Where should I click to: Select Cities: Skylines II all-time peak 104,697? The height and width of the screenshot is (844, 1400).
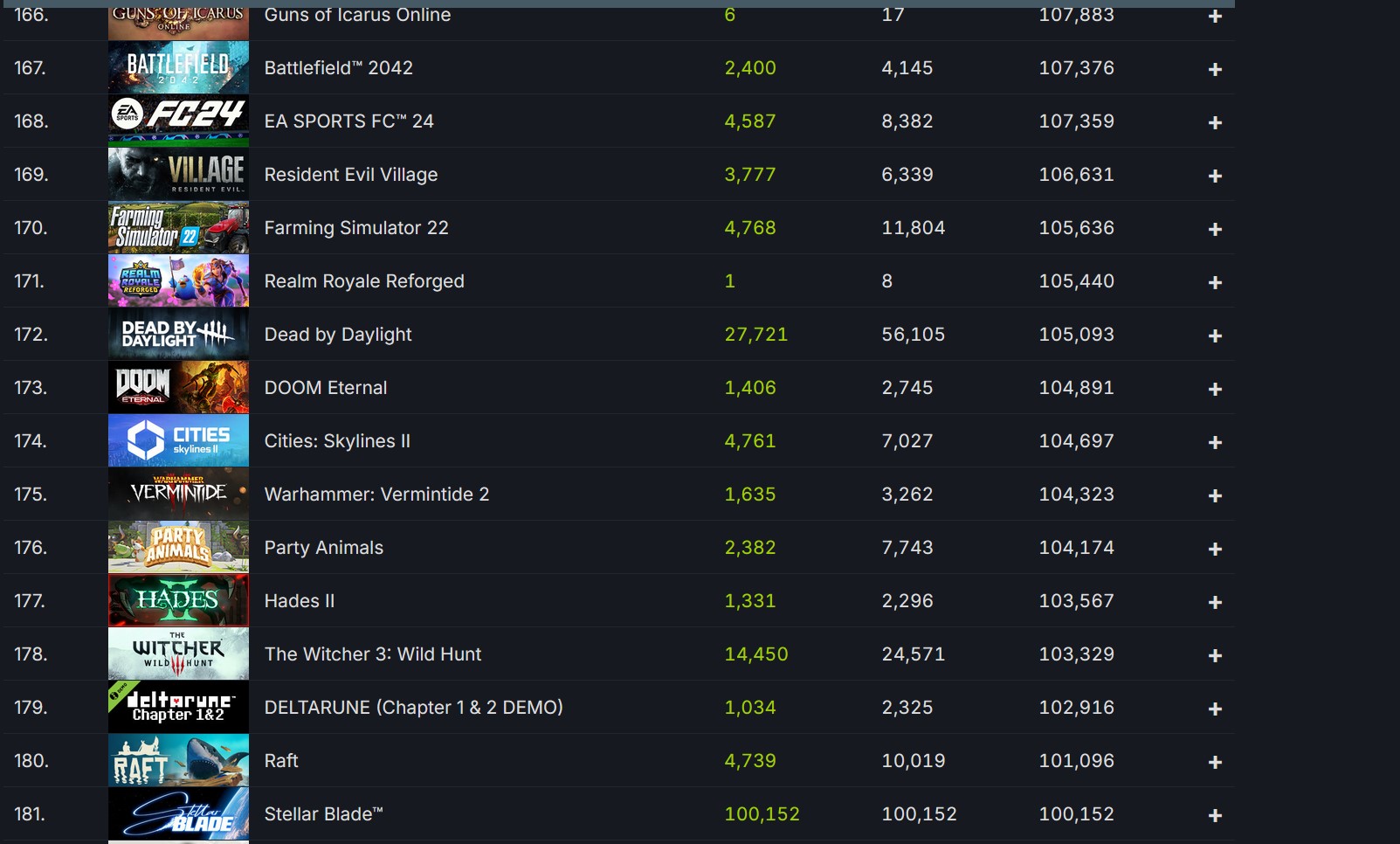pos(1077,440)
